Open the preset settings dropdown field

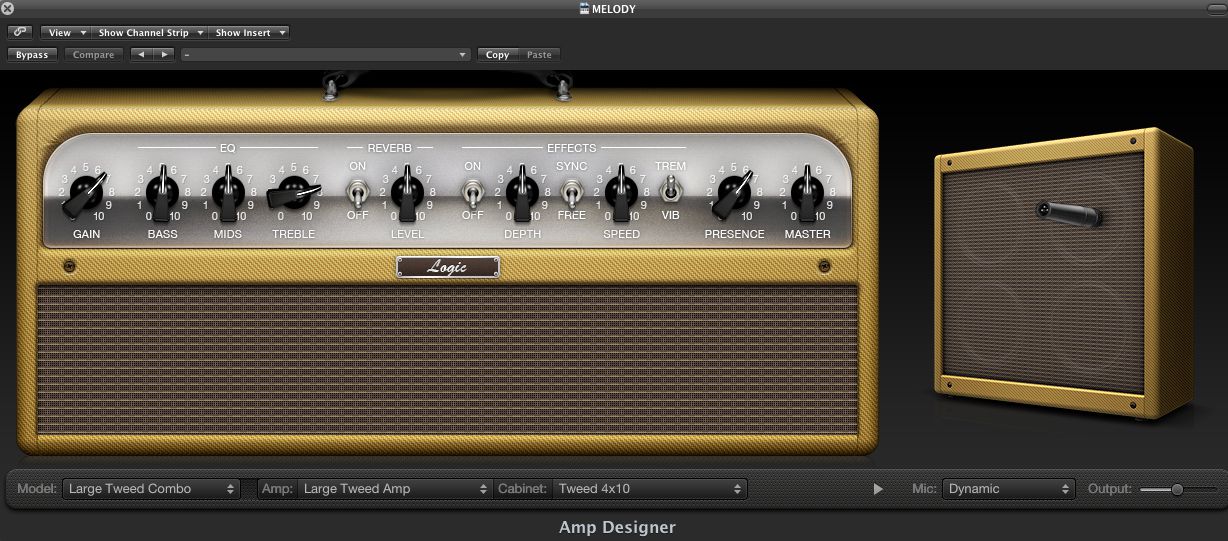click(326, 55)
